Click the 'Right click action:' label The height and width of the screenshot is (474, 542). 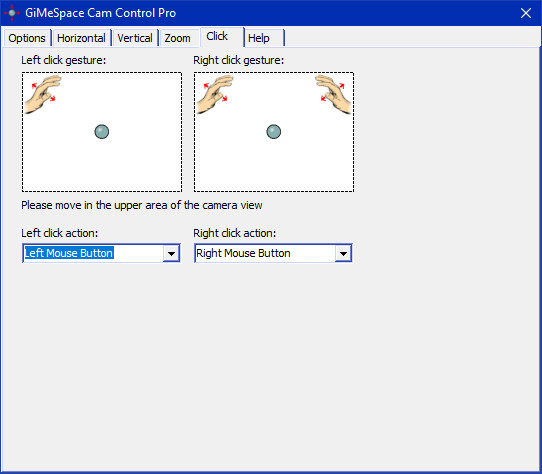tap(235, 233)
